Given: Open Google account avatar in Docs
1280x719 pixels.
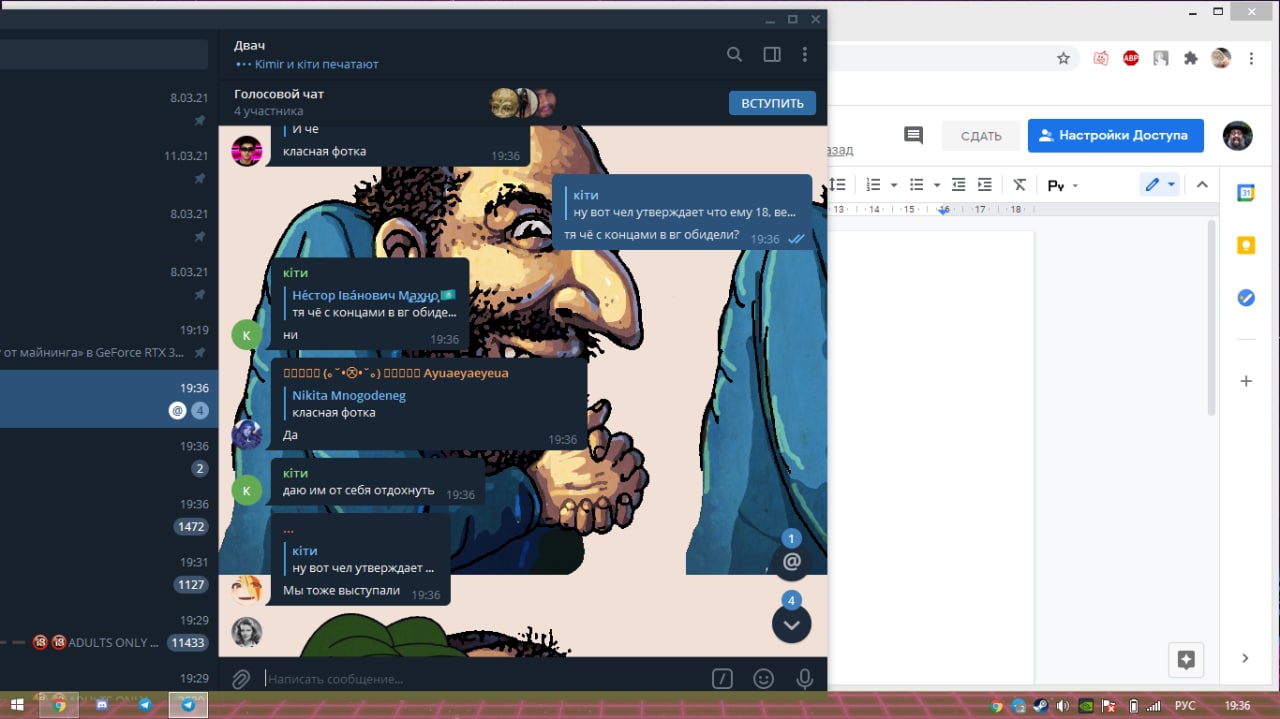Looking at the screenshot, I should point(1238,136).
